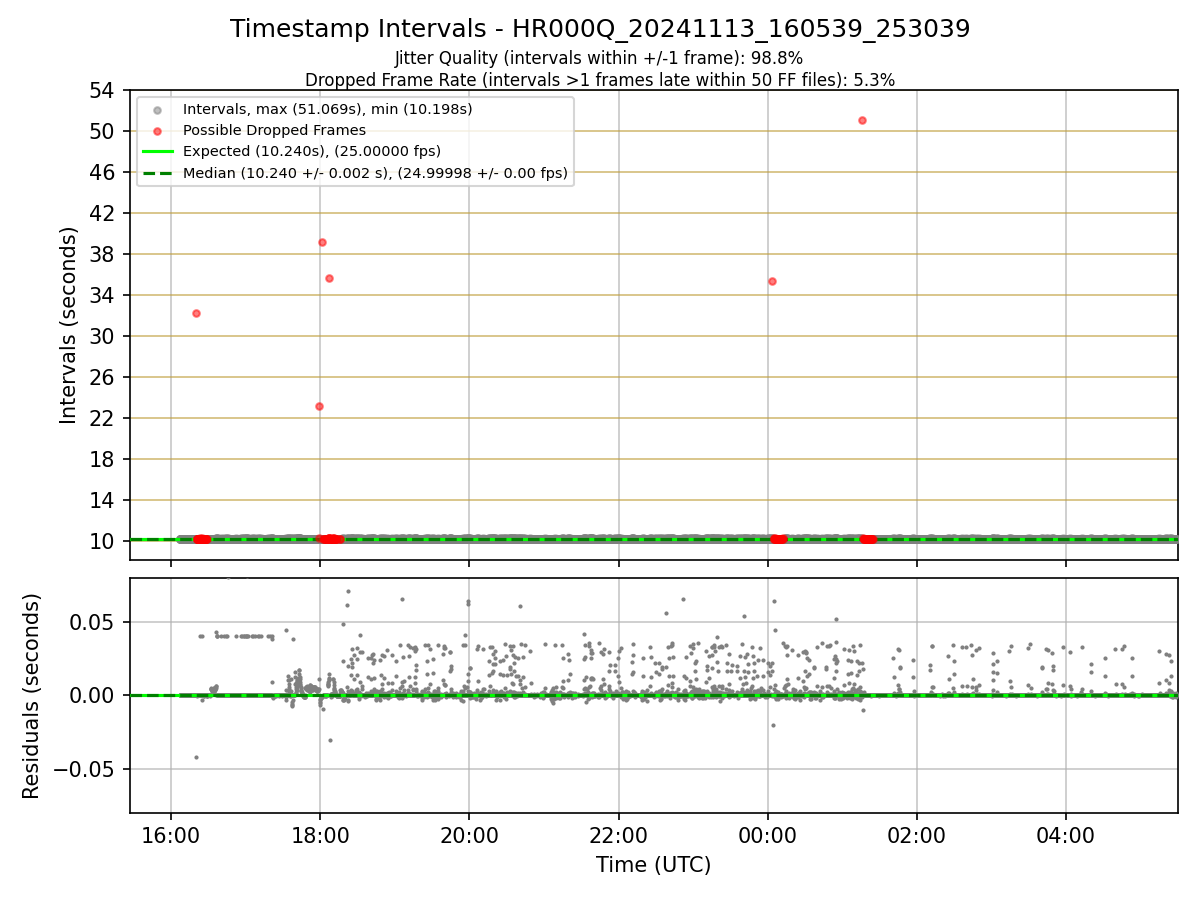
Task: Select the red dropped-frame point near 32 seconds
Action: pos(196,313)
